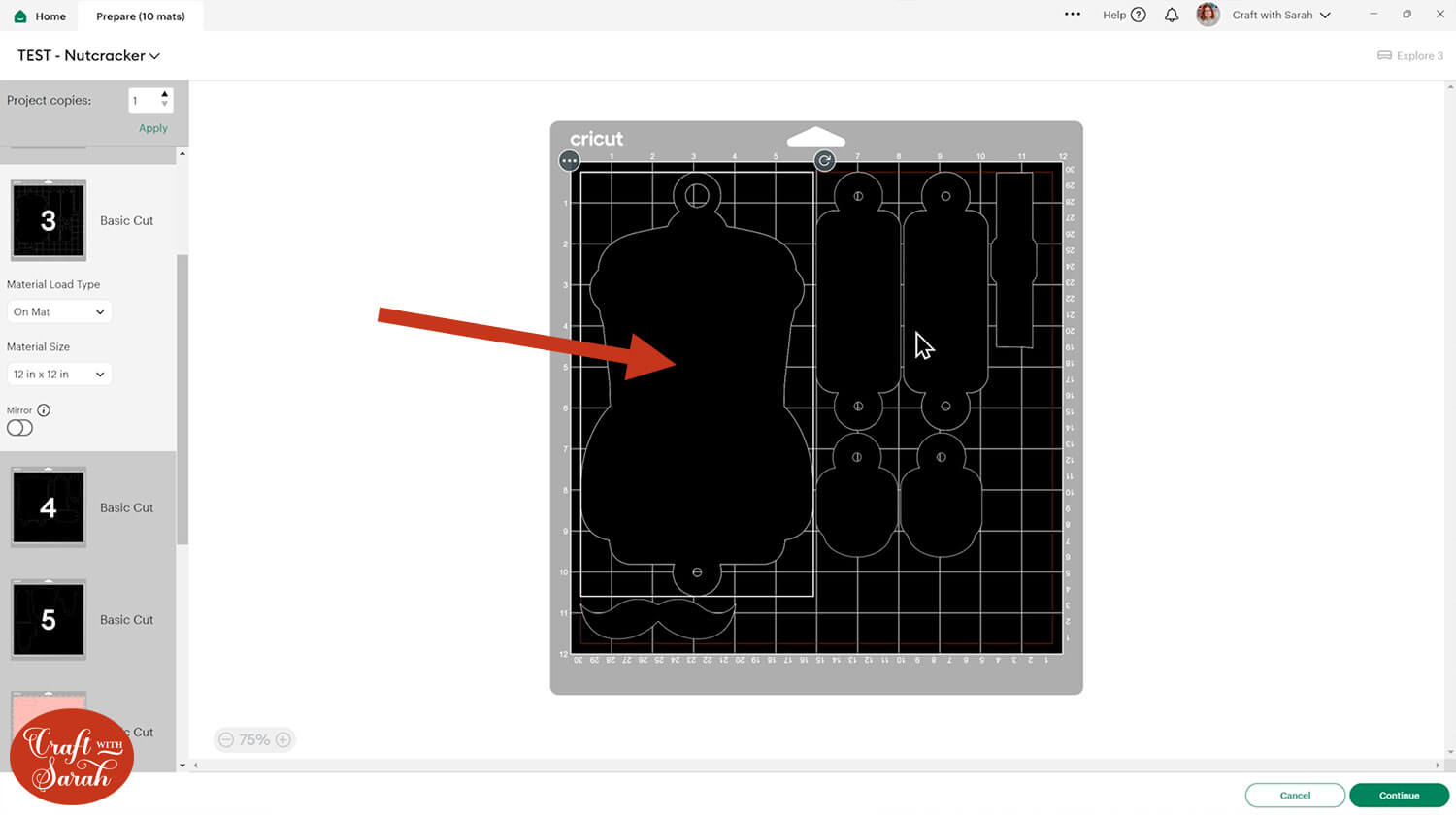Click the mat list vertical scrollbar
Screen dimensions: 1456x815
[182, 398]
